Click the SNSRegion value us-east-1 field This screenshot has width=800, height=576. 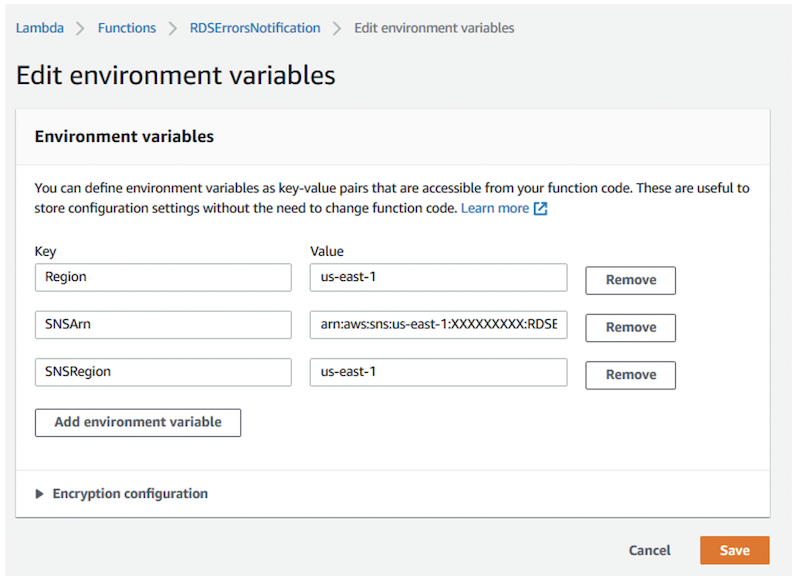(438, 372)
